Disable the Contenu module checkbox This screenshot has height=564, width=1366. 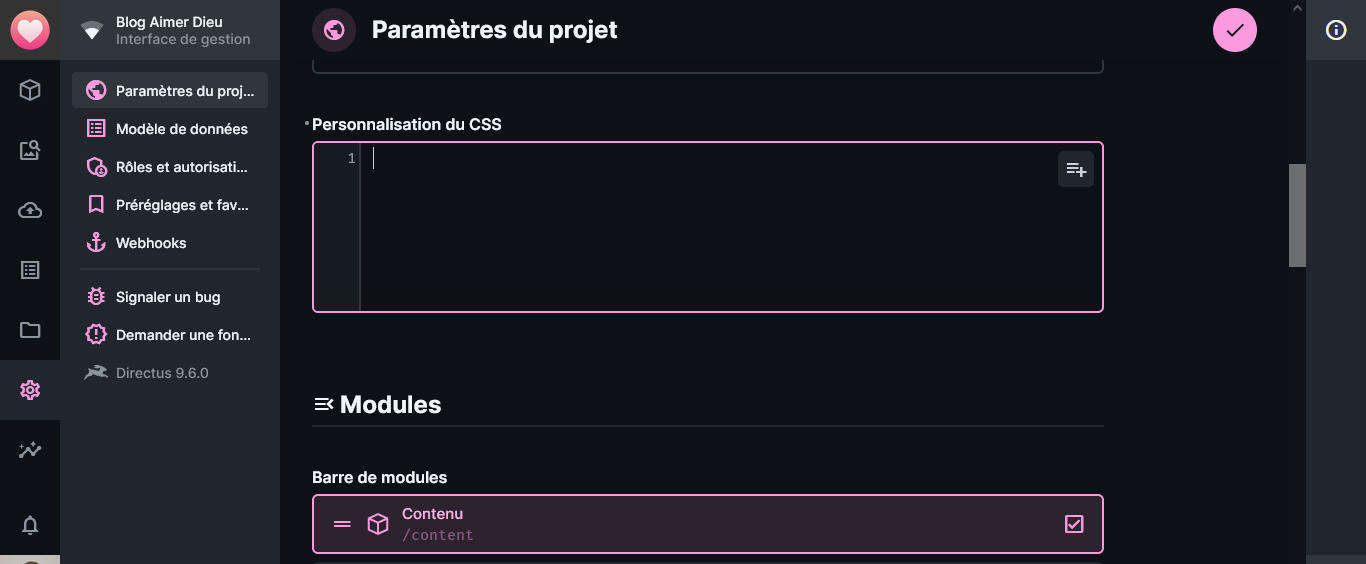1074,524
